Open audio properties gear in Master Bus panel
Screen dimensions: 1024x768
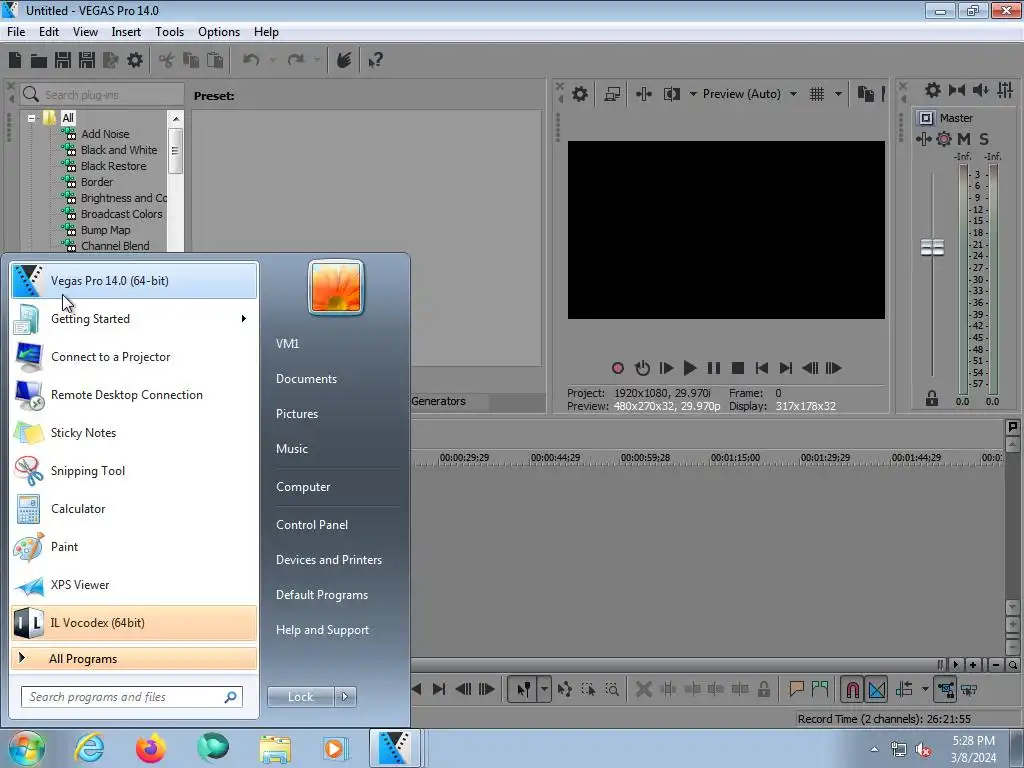[933, 90]
